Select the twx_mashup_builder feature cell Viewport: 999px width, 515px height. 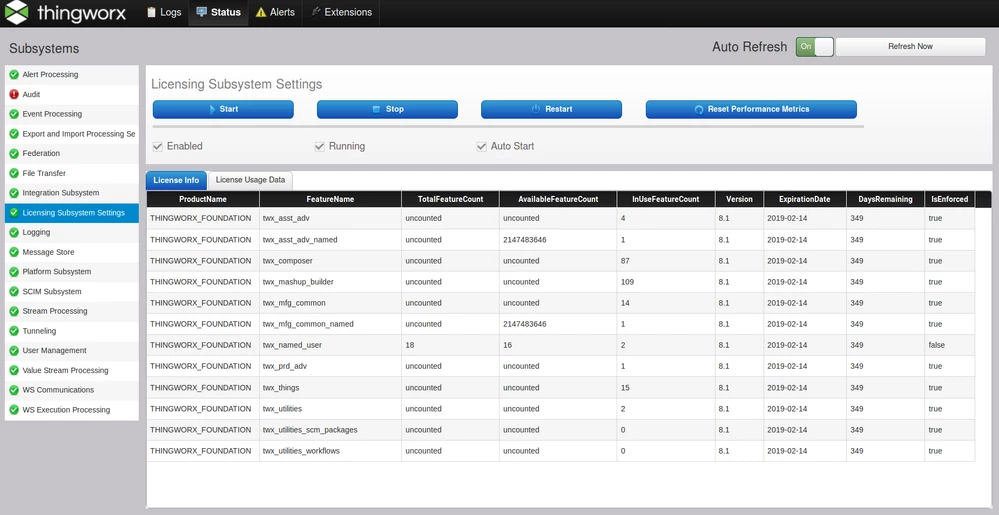pos(330,282)
